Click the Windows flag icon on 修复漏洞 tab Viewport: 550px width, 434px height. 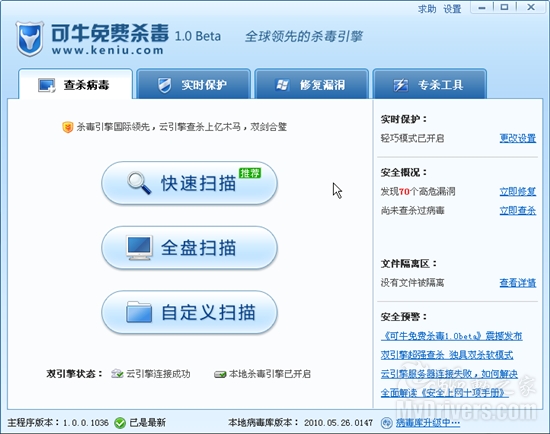[283, 85]
